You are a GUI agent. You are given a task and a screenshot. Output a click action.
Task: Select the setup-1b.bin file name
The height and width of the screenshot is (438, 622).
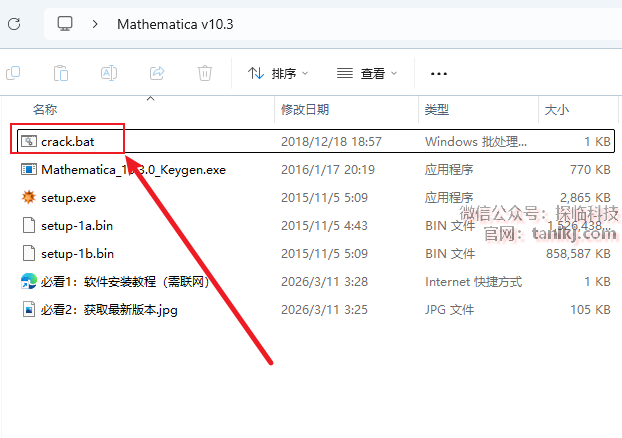tap(77, 254)
